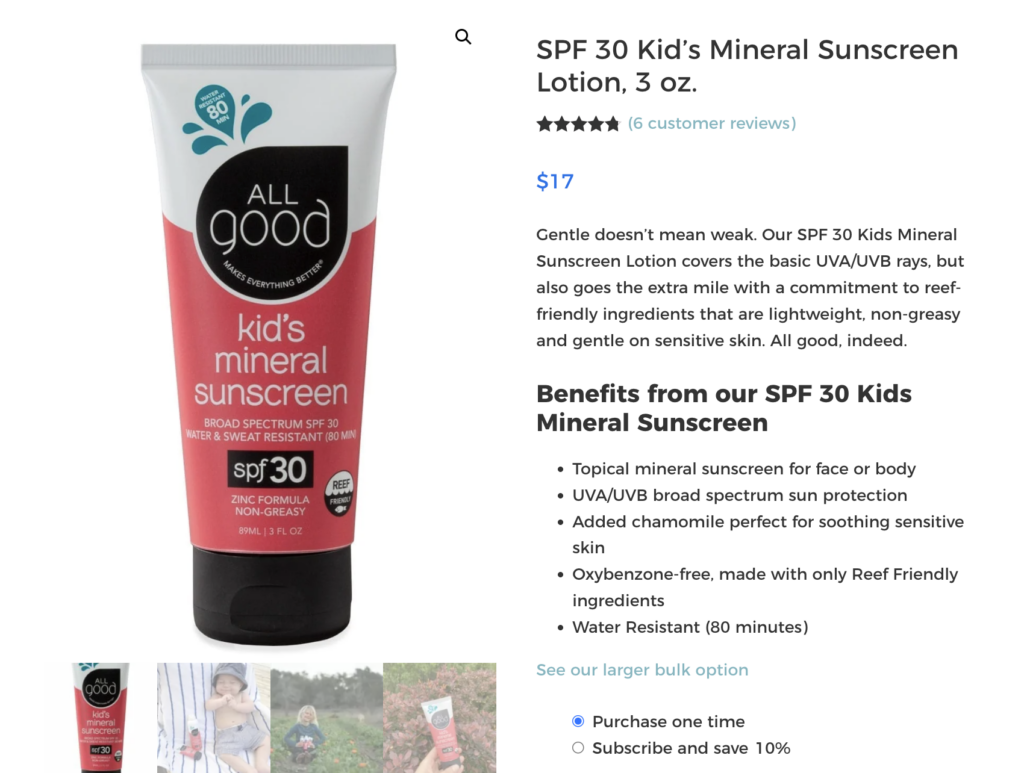
Task: Select the Purchase one time radio button
Action: point(578,721)
